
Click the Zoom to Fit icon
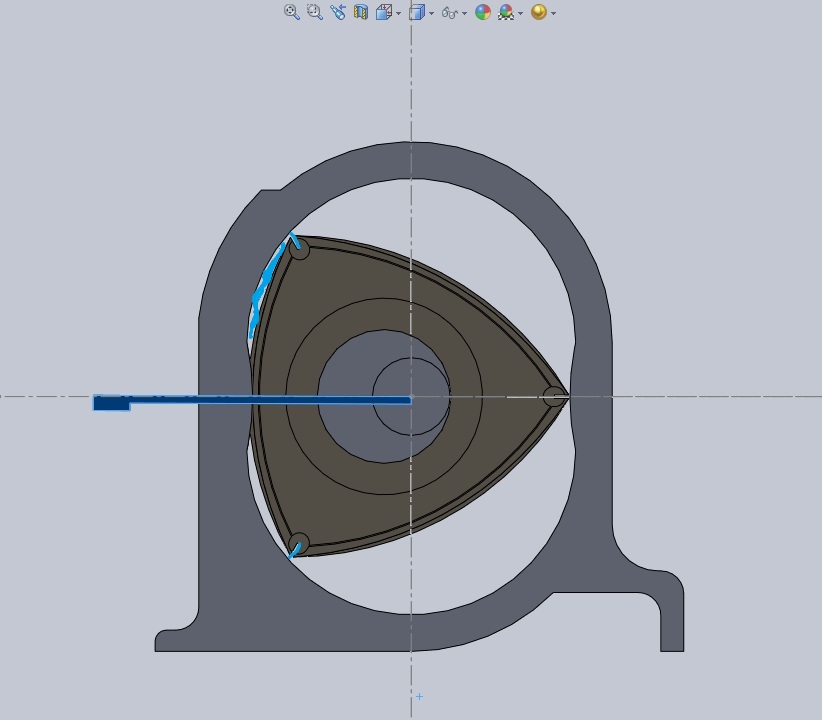click(291, 12)
